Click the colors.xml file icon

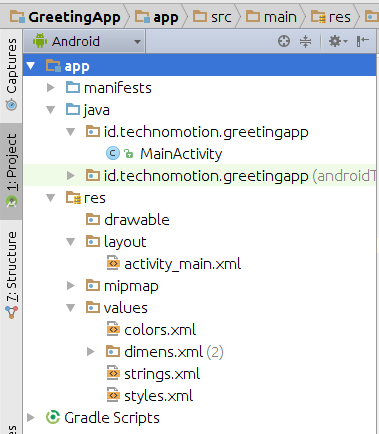click(113, 330)
